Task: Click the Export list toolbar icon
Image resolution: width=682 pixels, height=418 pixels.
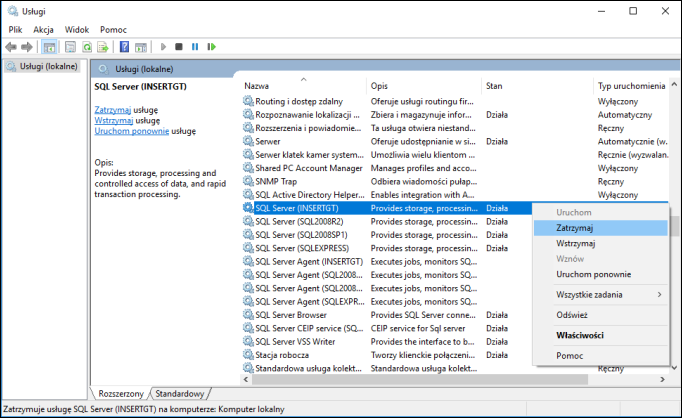Action: pyautogui.click(x=103, y=47)
